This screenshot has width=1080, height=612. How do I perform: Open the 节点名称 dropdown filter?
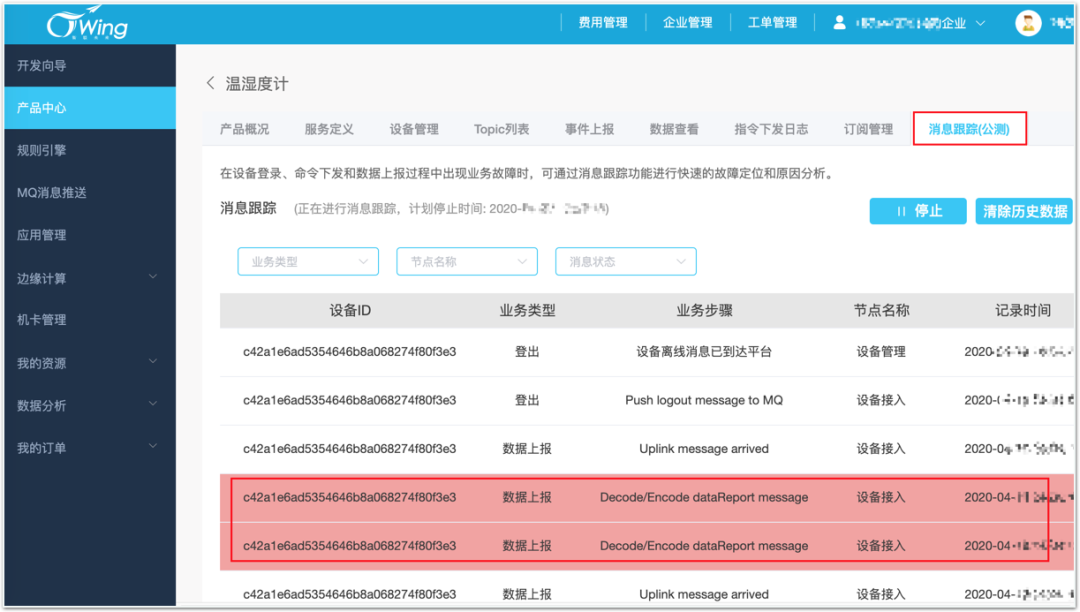466,261
